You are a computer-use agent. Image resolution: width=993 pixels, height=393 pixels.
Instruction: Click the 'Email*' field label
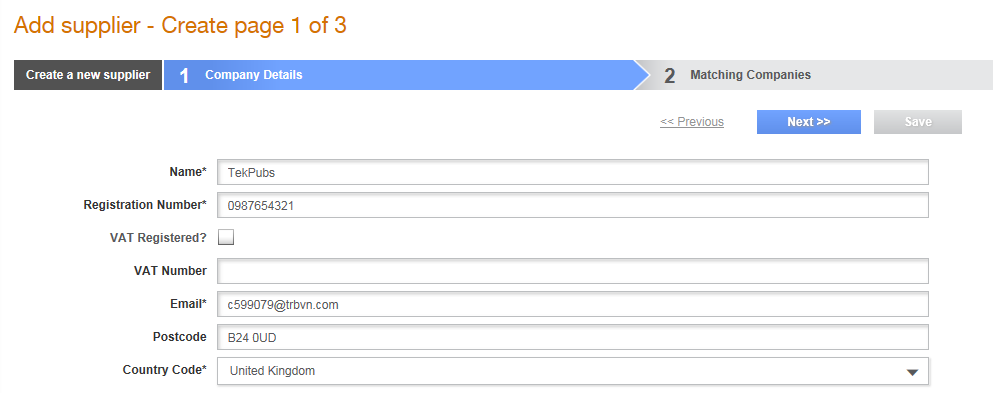click(189, 304)
